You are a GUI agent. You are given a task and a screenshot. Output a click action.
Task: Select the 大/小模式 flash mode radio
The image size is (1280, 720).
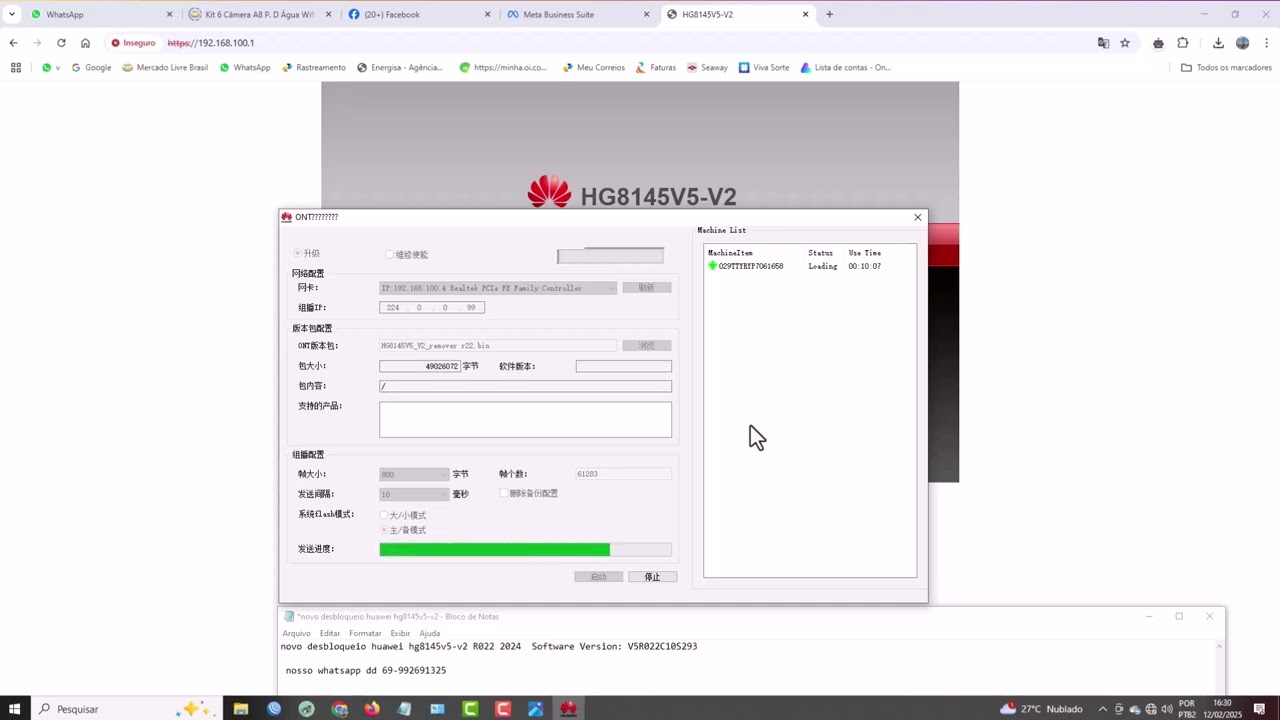pyautogui.click(x=384, y=515)
